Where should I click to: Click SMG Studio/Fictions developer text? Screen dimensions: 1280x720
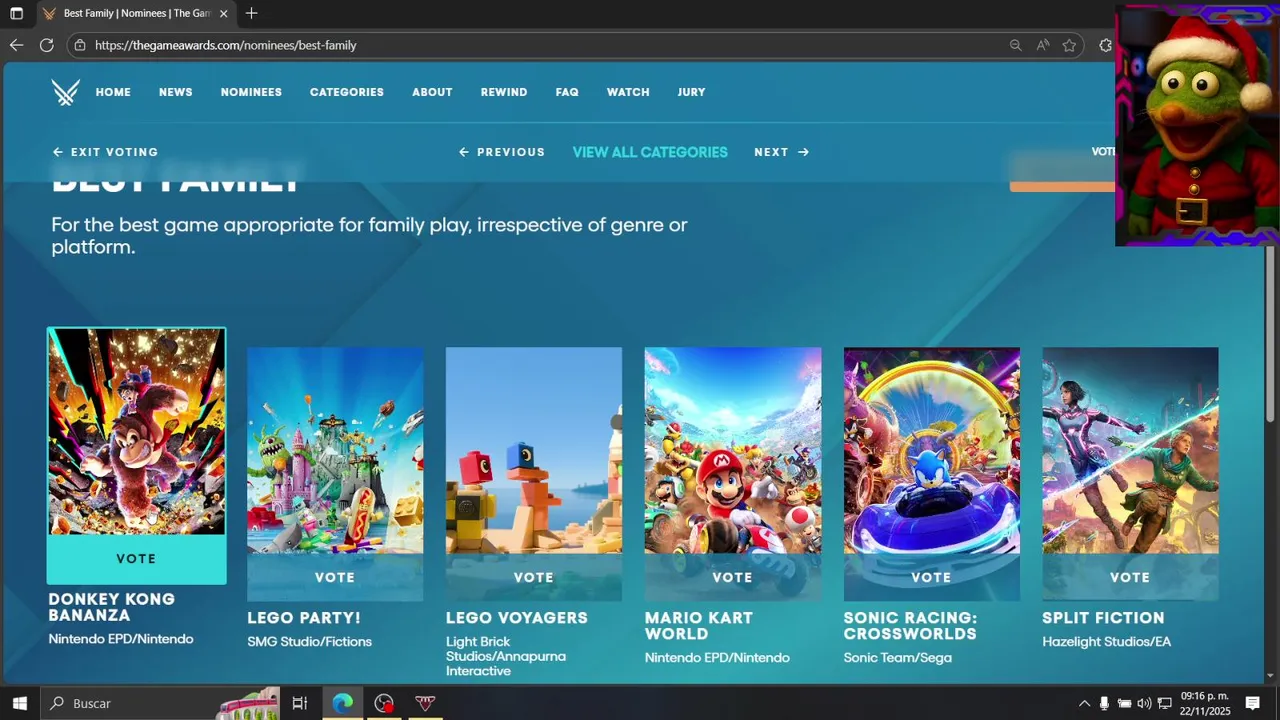(x=310, y=642)
